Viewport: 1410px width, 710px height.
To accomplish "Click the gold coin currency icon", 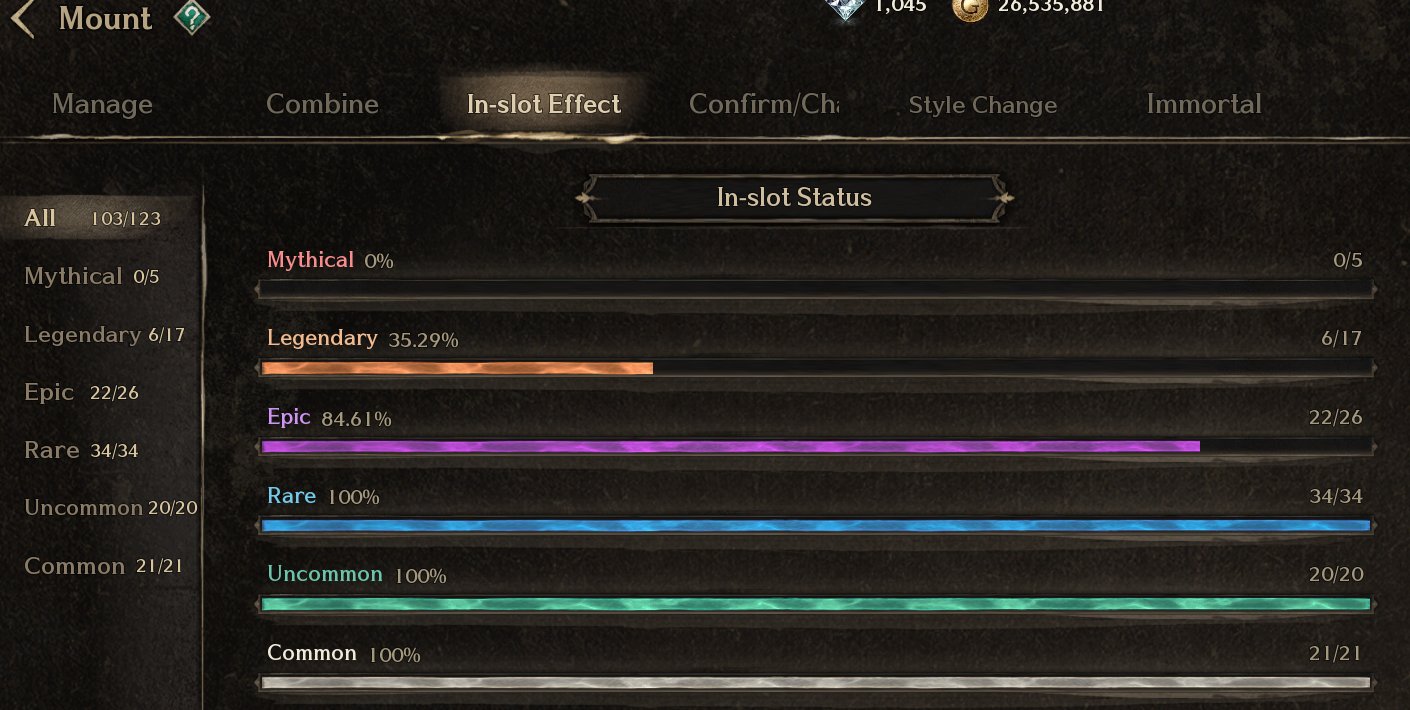I will (969, 8).
